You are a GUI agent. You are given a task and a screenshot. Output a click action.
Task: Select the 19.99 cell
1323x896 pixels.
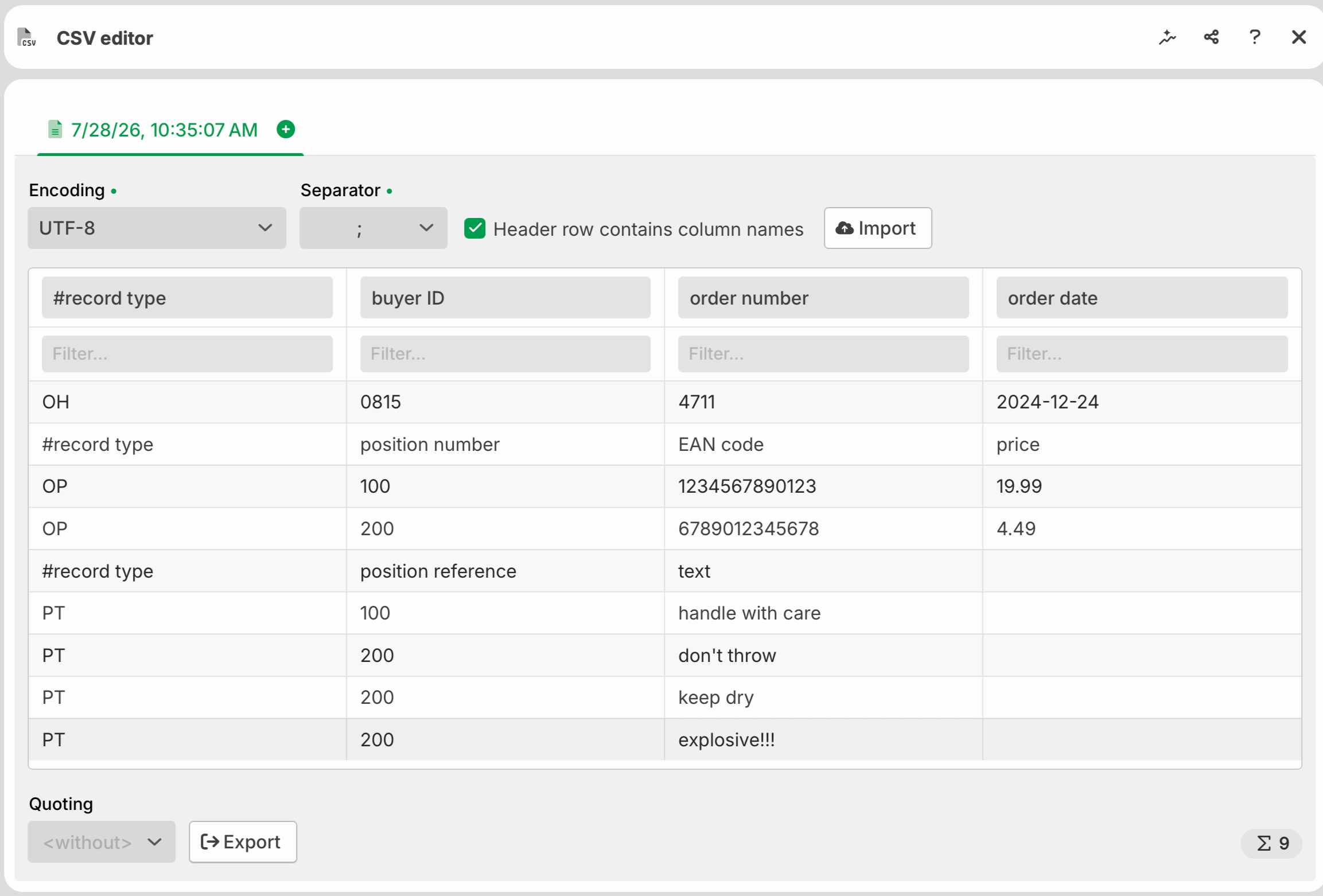[1142, 486]
